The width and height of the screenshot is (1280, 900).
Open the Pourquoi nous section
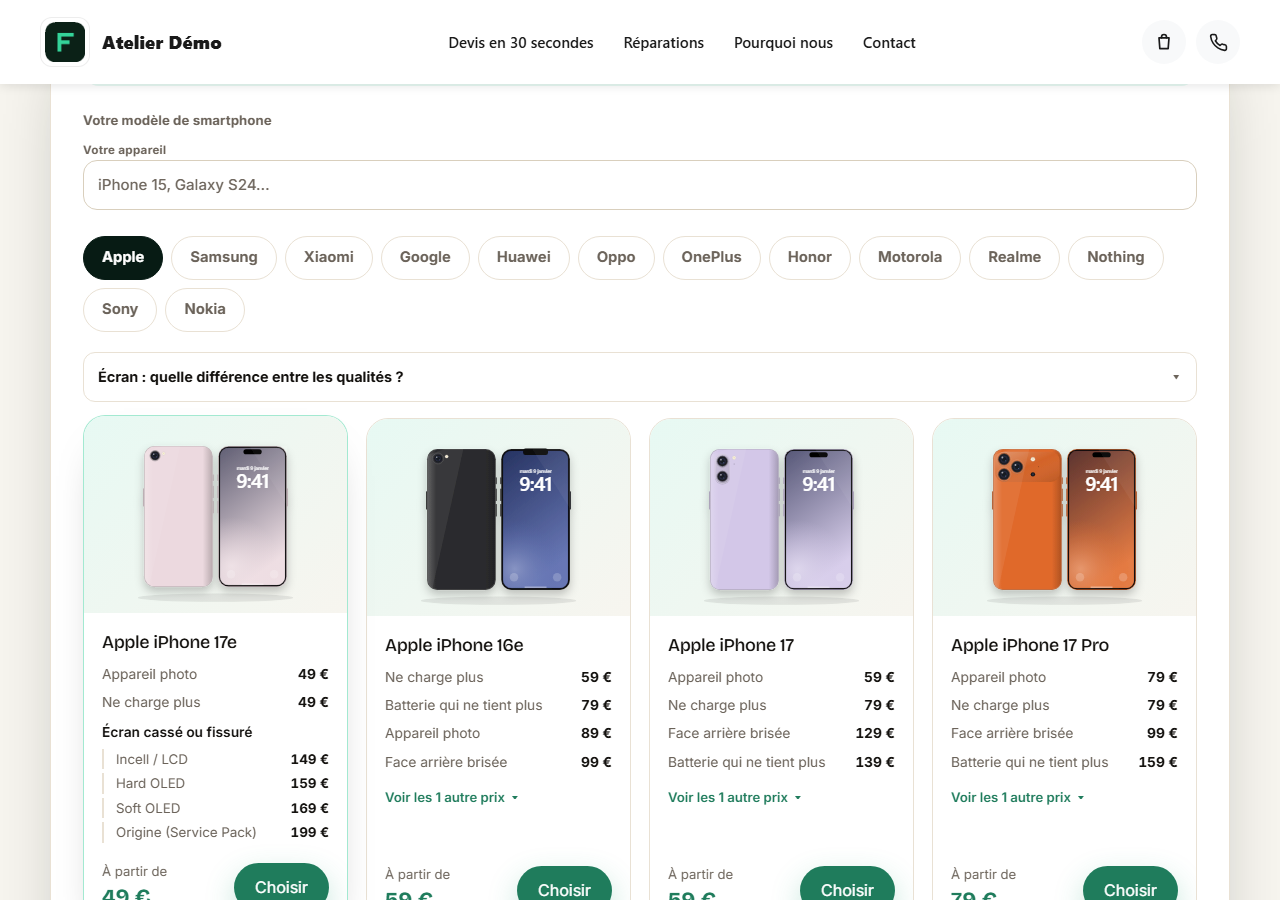[x=783, y=43]
